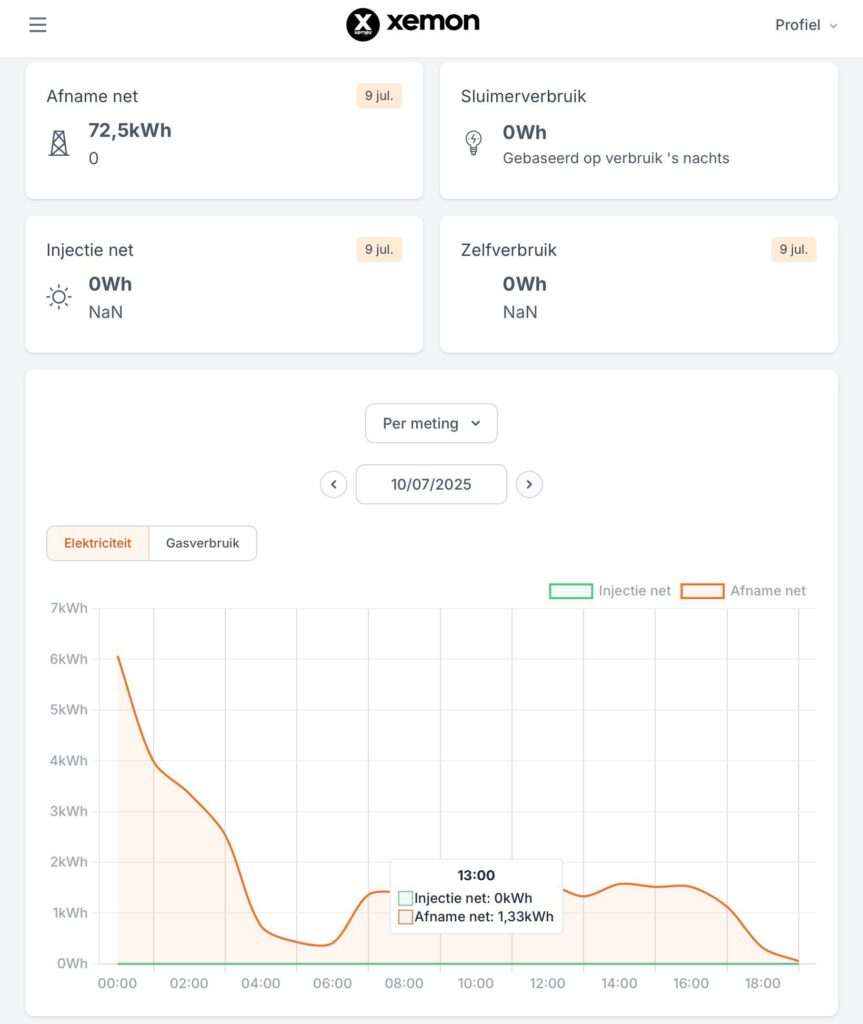The image size is (863, 1024).
Task: Click the 9 jul. badge on Zelfverbruik
Action: [794, 249]
